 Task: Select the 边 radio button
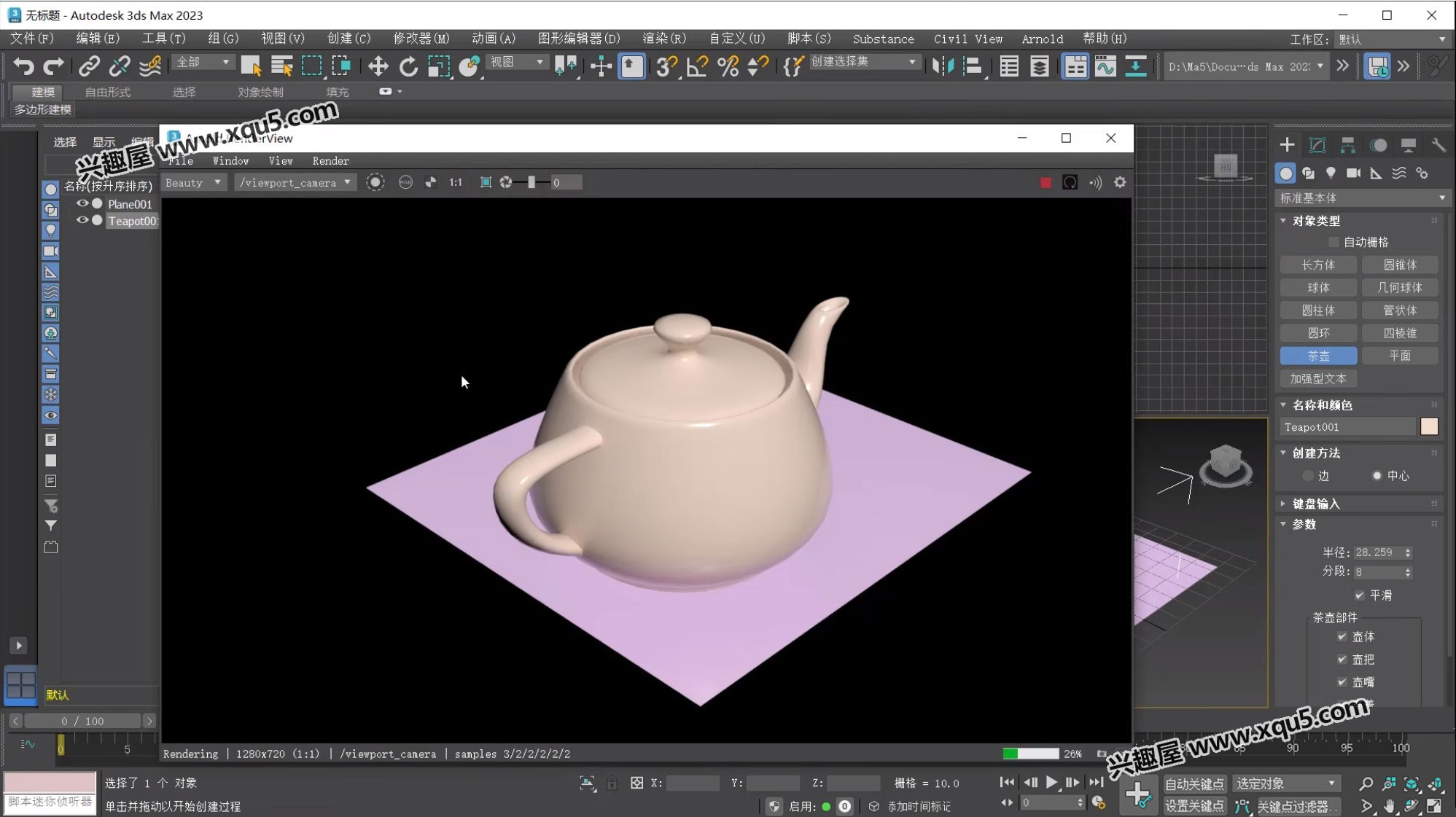[1307, 475]
